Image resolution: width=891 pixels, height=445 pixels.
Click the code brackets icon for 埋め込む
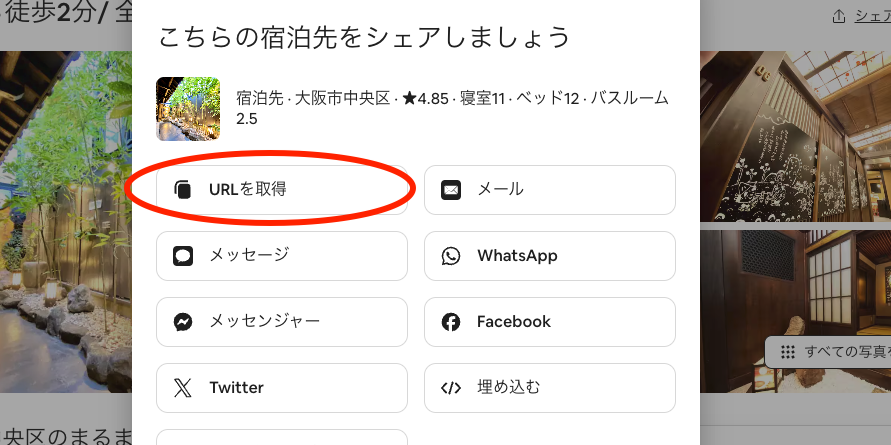pos(451,388)
